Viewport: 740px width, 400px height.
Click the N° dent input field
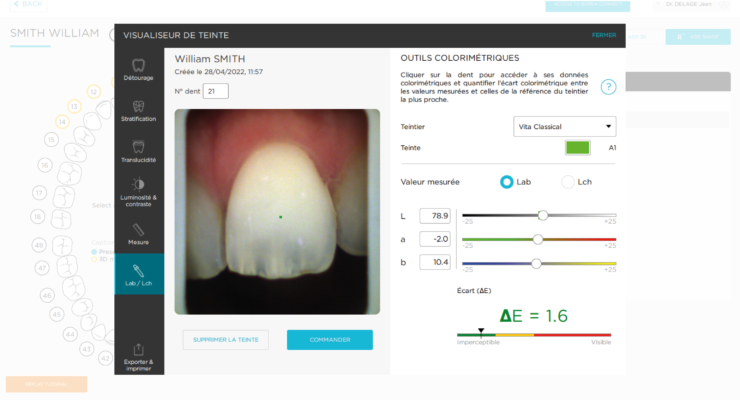click(x=216, y=91)
